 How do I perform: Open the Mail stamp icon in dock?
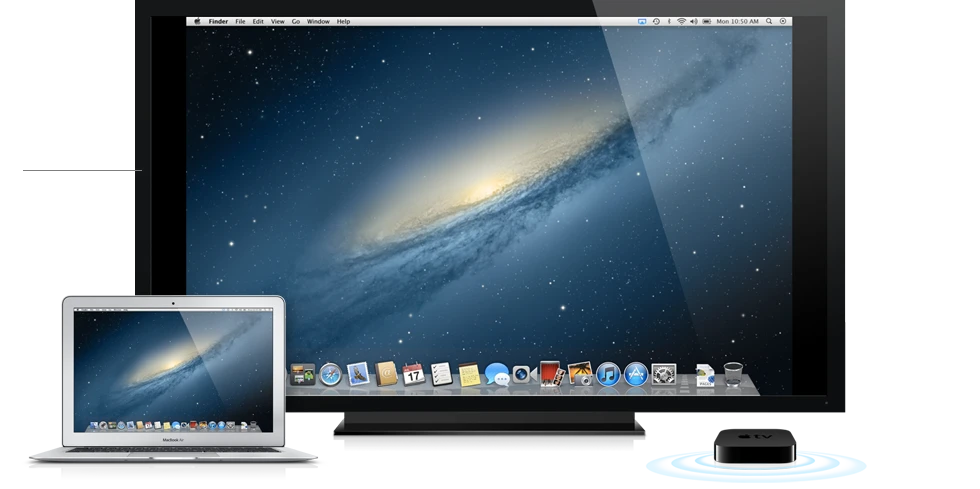click(358, 374)
